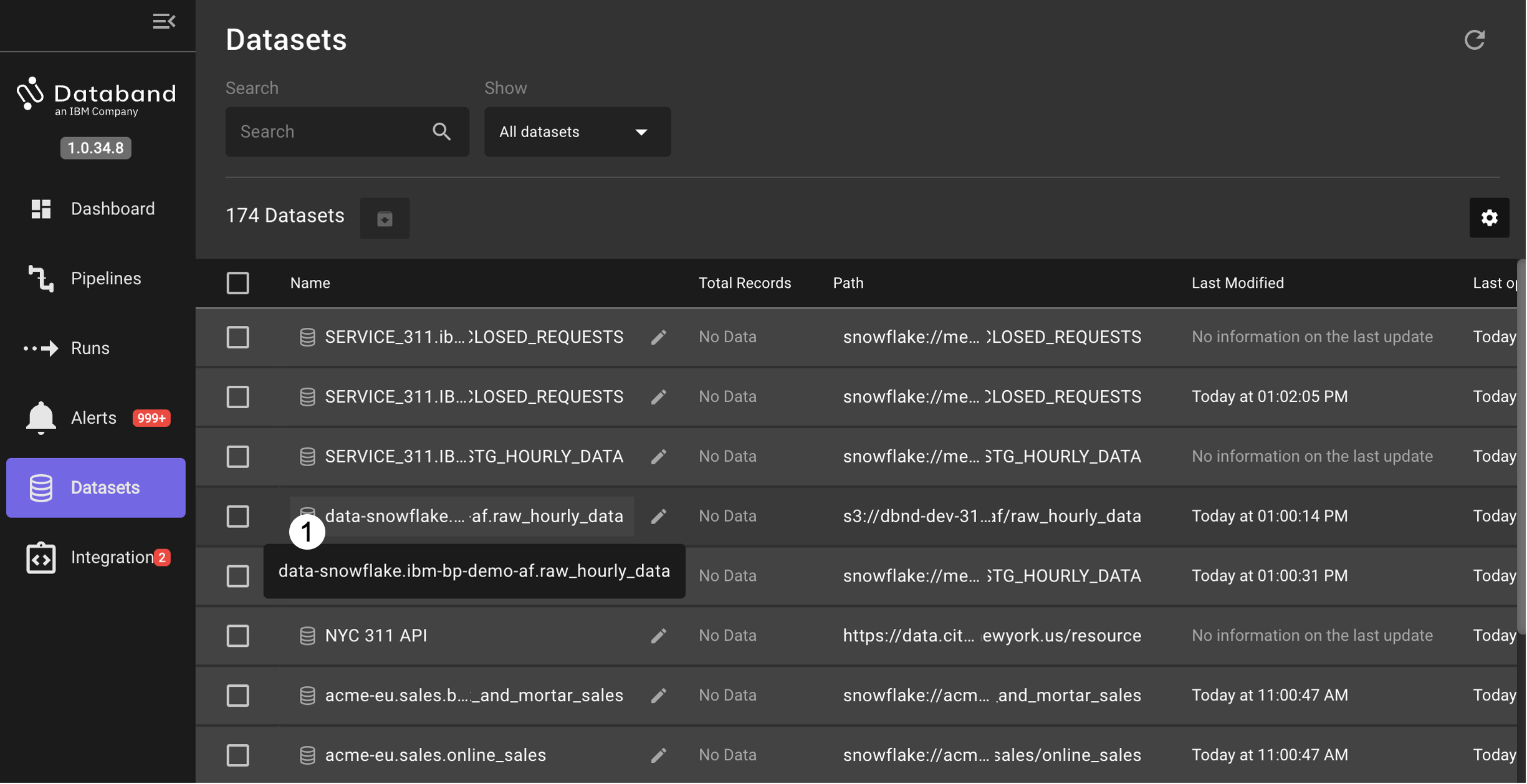
Task: Tick checkbox for acme-eu.sales.online_sales
Action: point(237,755)
